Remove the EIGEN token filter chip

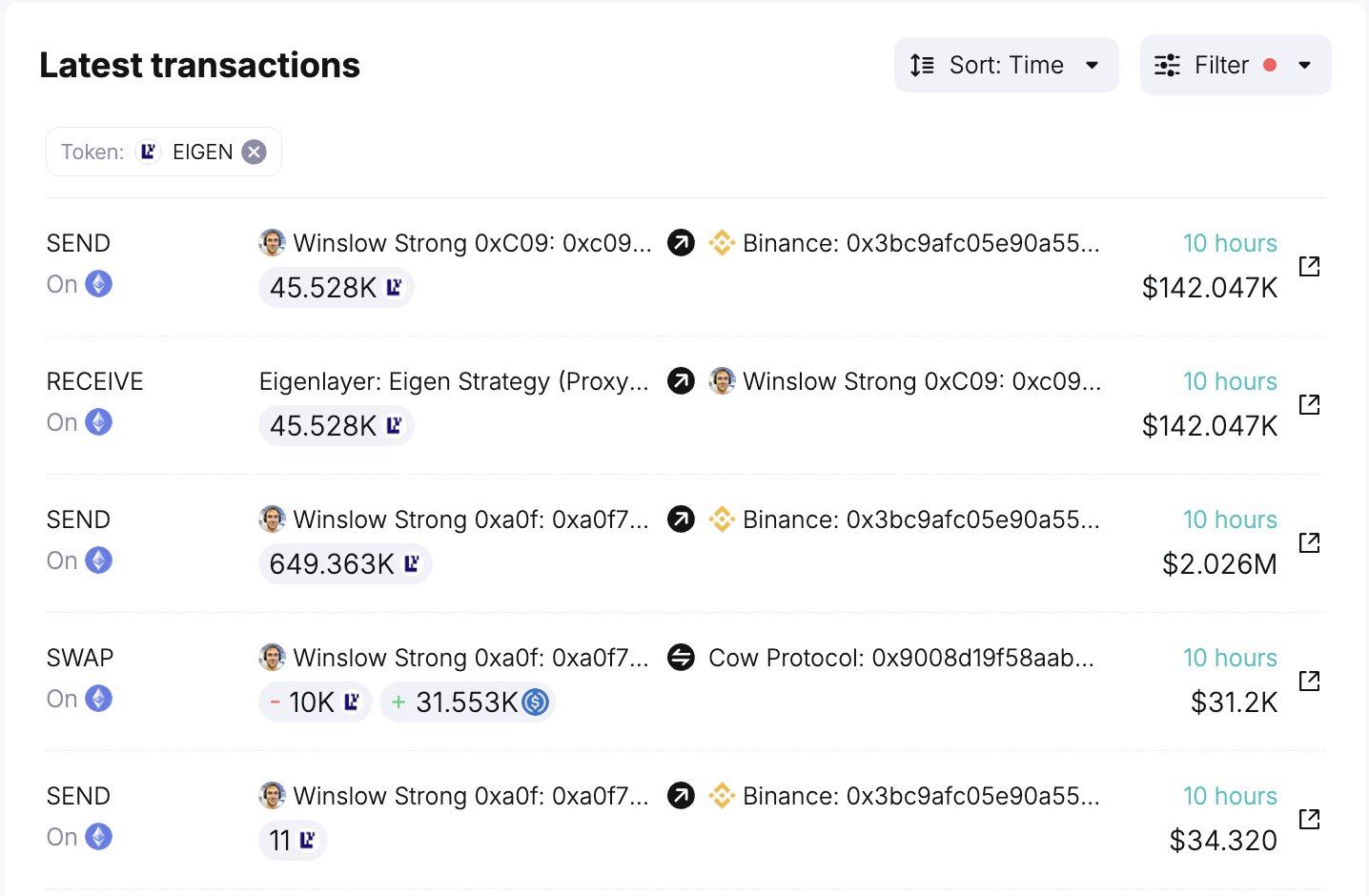tap(254, 153)
